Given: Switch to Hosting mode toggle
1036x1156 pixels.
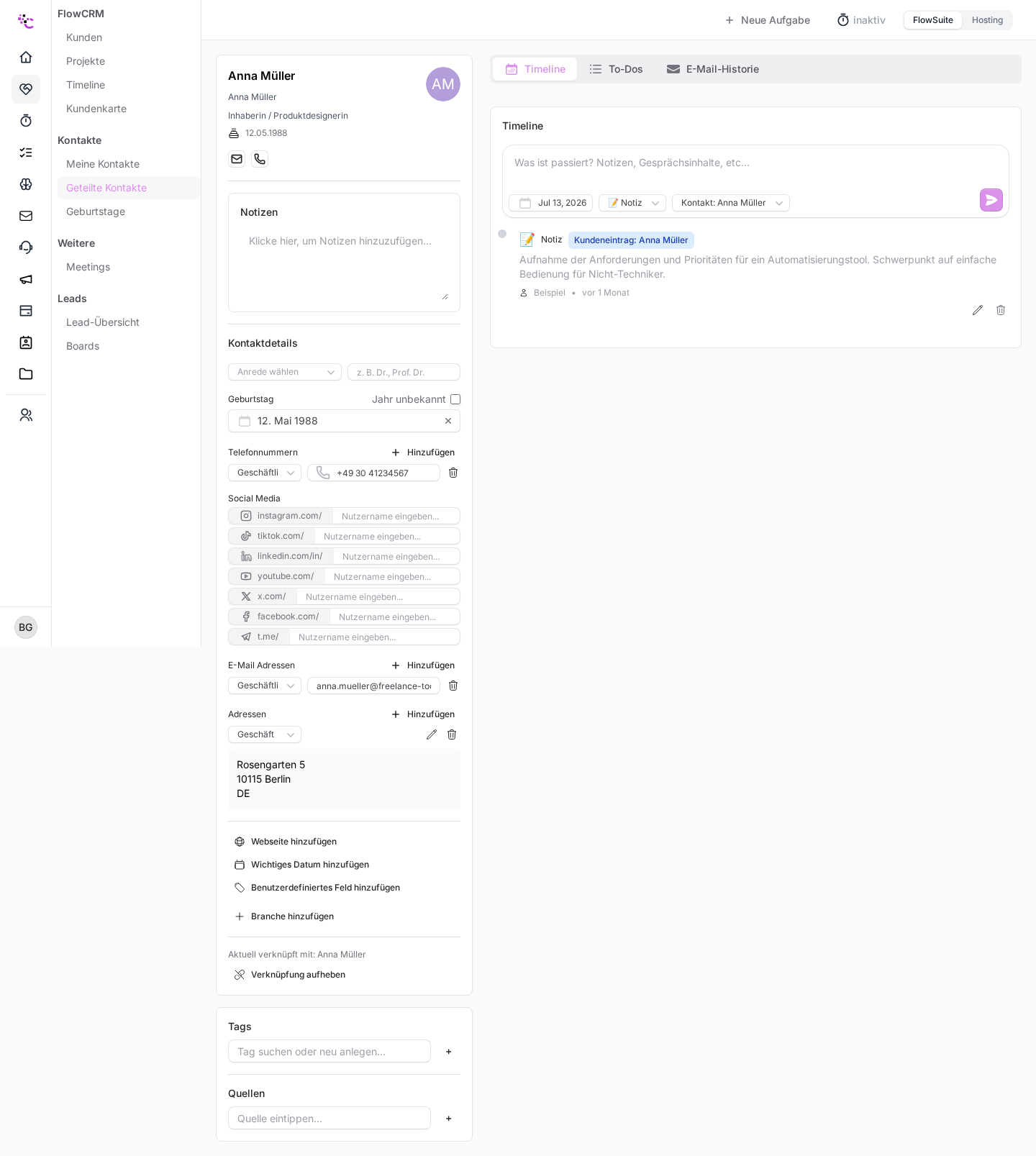Looking at the screenshot, I should pyautogui.click(x=987, y=20).
